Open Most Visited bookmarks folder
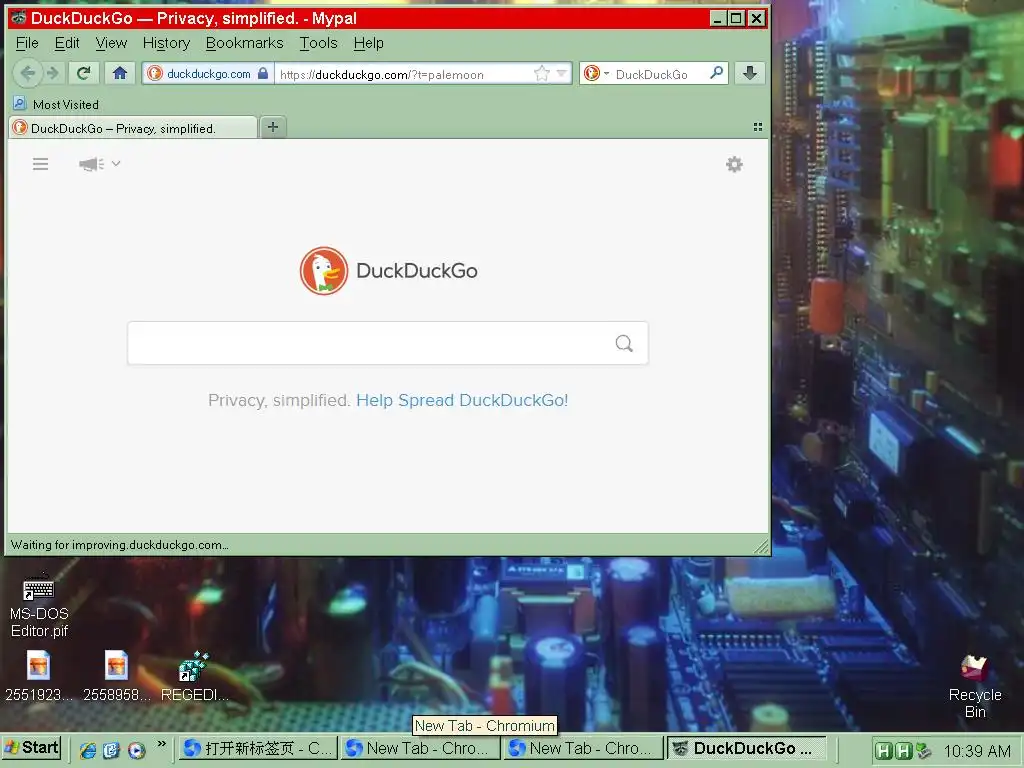The width and height of the screenshot is (1024, 768). [x=56, y=104]
